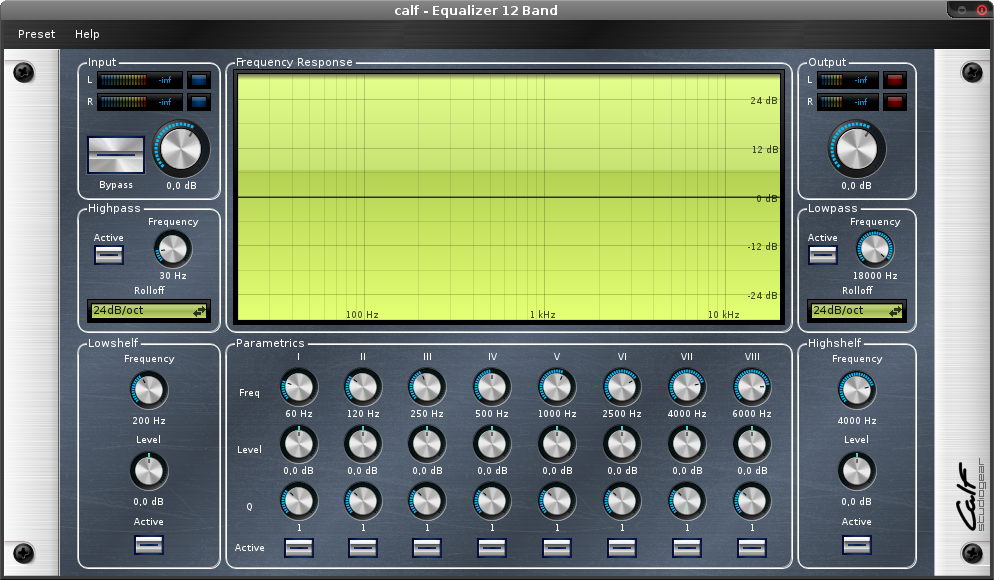The width and height of the screenshot is (994, 580).
Task: Activate parametric band IV
Action: pos(492,547)
